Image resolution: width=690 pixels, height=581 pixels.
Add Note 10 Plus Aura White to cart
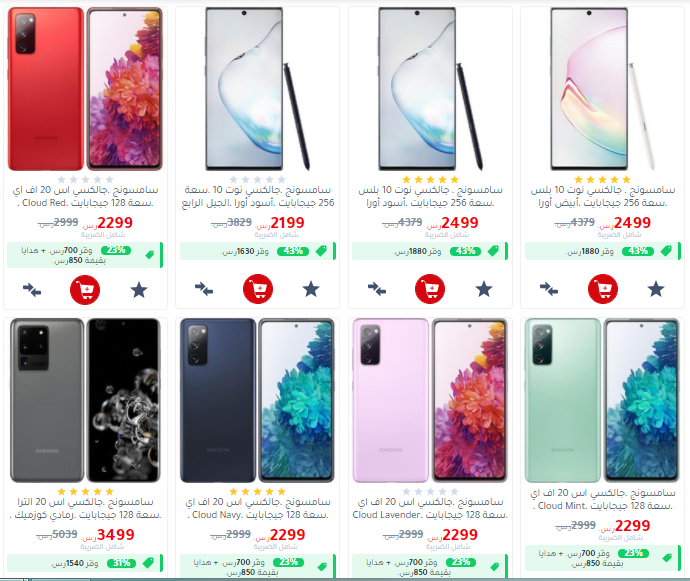(x=603, y=289)
